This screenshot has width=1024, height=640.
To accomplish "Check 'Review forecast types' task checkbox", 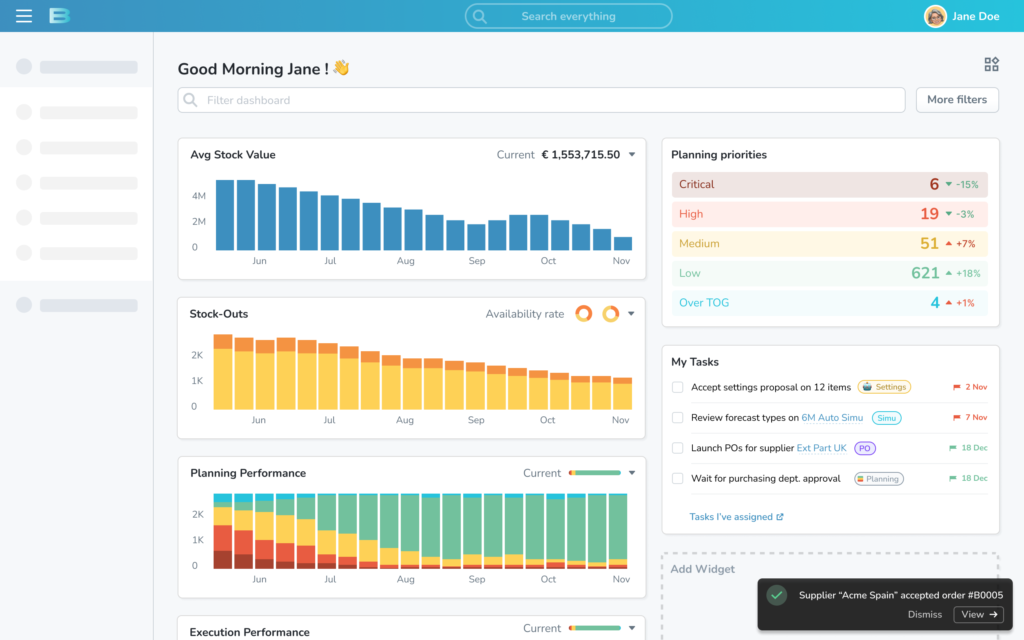I will (x=678, y=418).
